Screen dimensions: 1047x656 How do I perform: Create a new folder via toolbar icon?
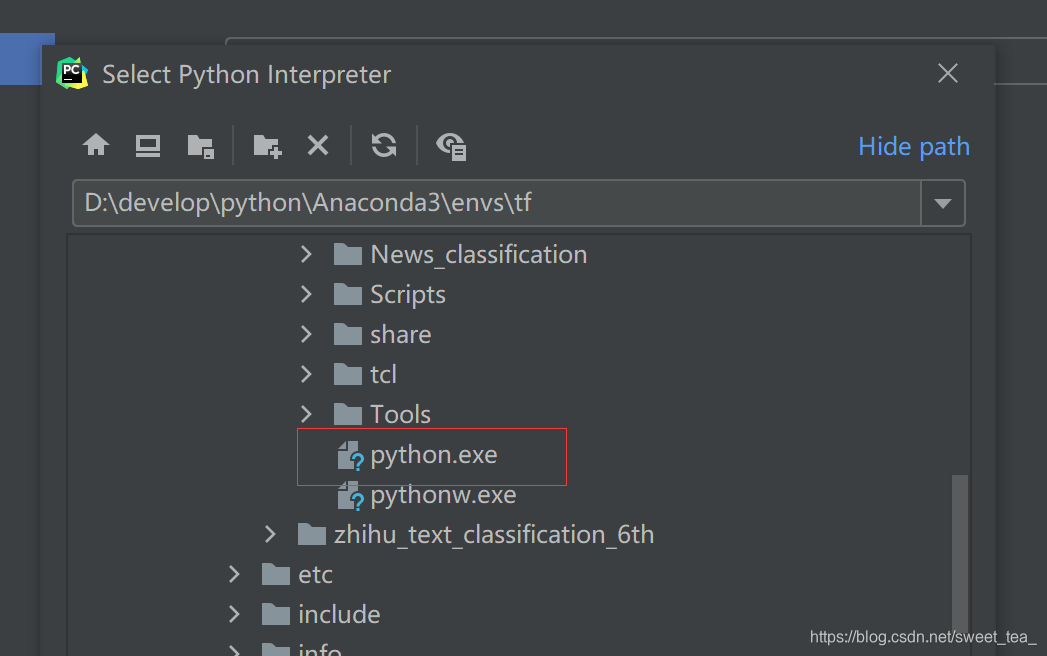[267, 146]
